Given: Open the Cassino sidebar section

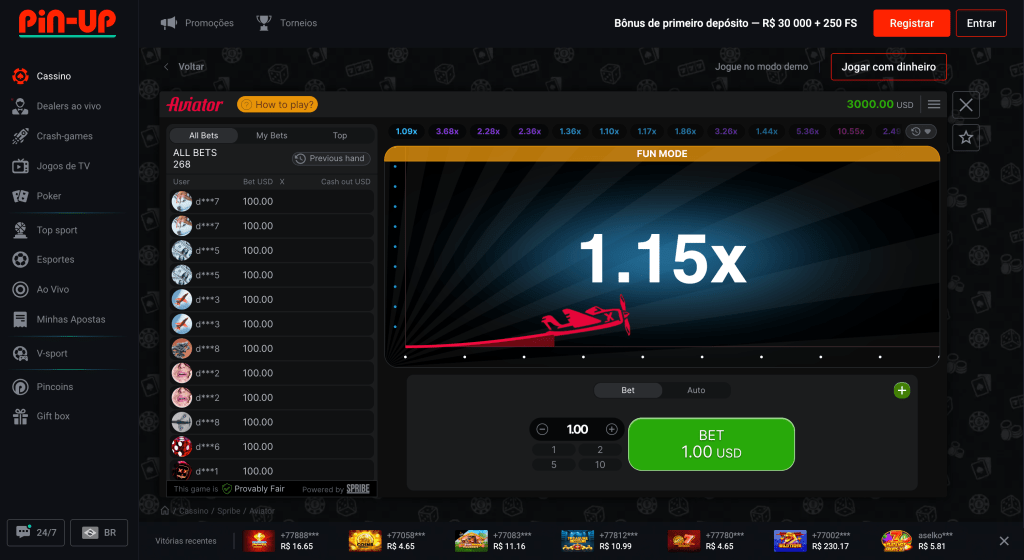Looking at the screenshot, I should point(54,76).
